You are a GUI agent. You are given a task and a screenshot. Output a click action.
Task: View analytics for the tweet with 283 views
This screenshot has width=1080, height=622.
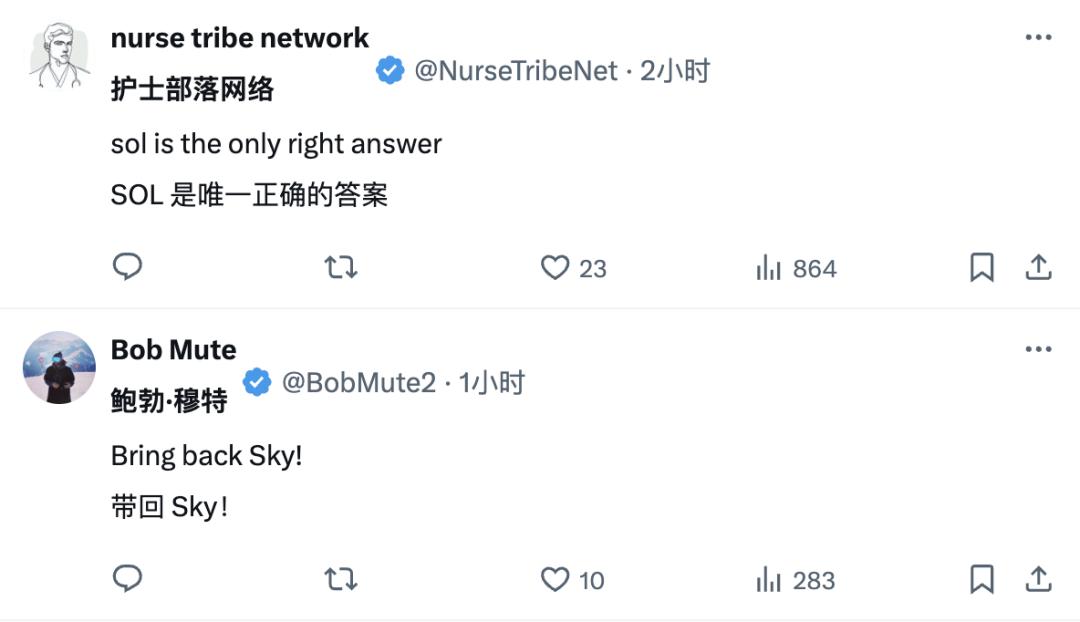tap(796, 580)
